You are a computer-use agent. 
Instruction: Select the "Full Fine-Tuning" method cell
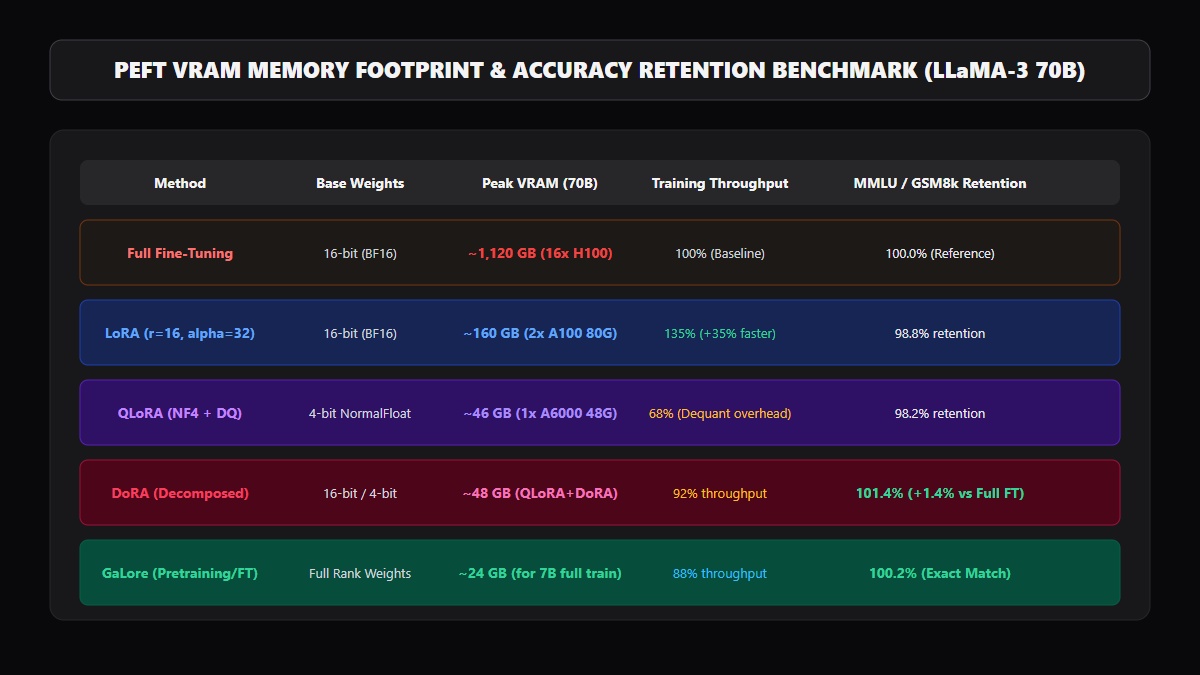[180, 253]
